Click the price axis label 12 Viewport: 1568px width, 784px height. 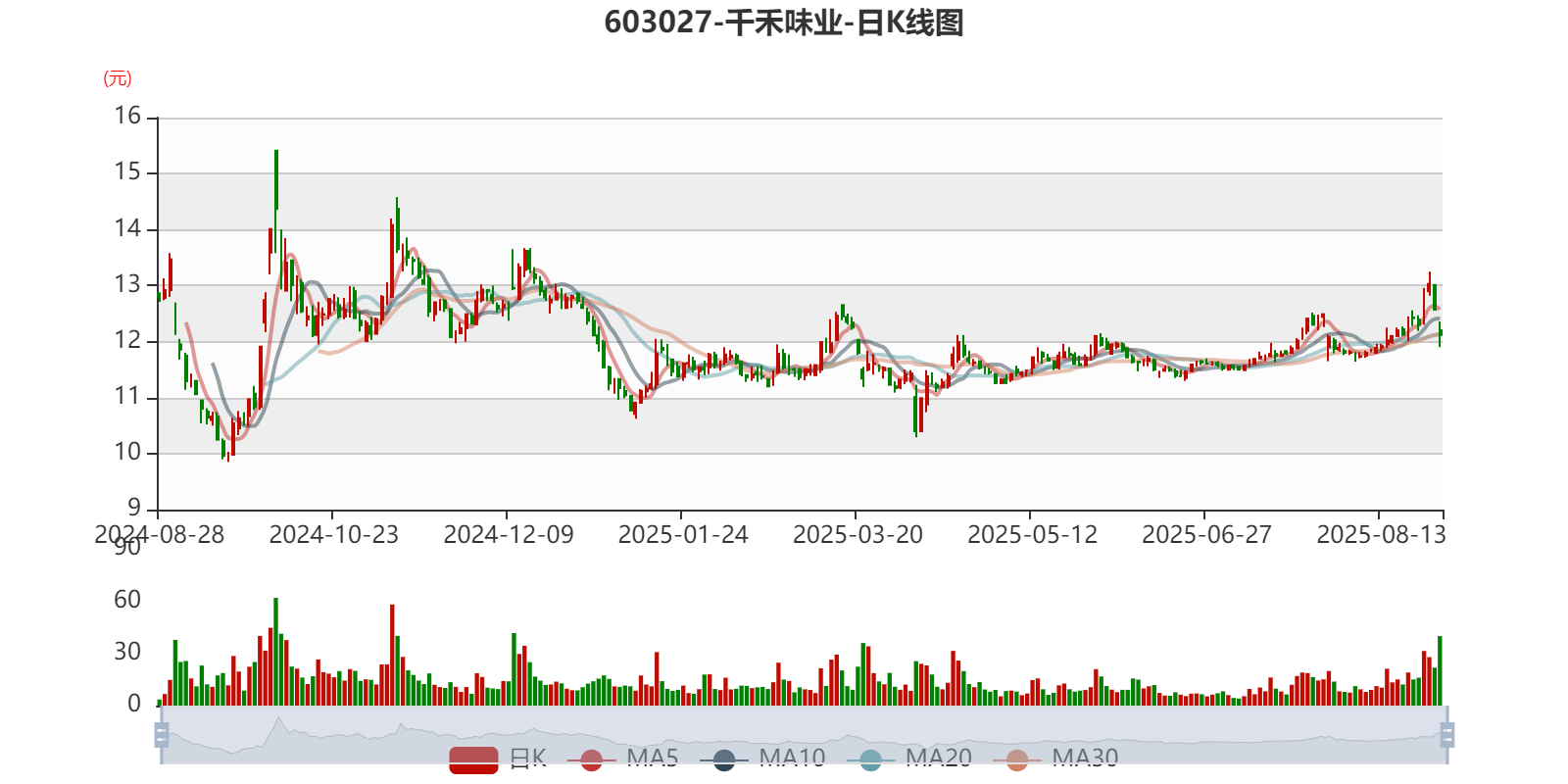tap(127, 340)
